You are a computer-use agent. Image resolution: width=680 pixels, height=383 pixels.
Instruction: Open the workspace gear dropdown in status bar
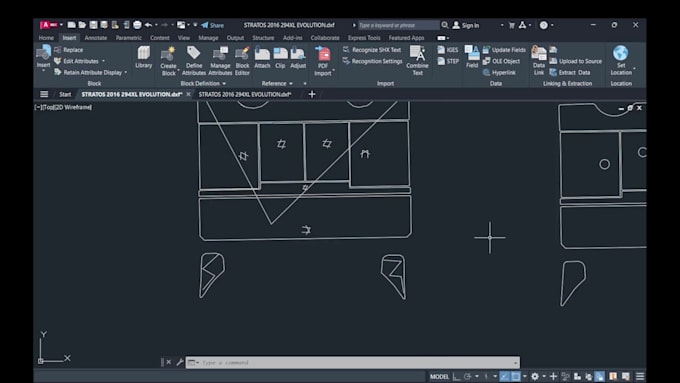click(544, 376)
